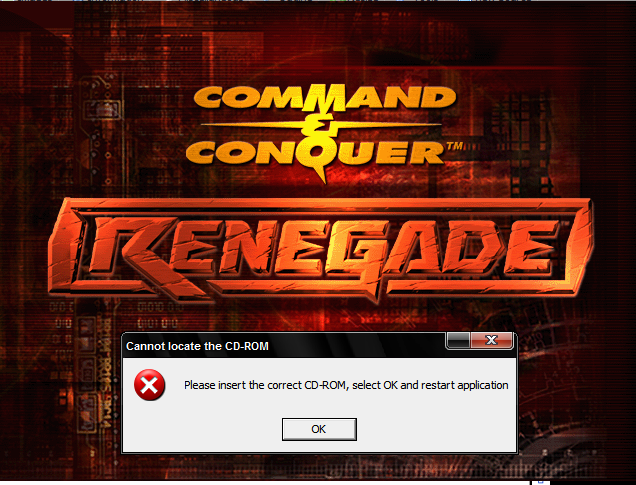The height and width of the screenshot is (485, 636).
Task: Click the Renegade logo on the splash screen
Action: click(x=320, y=250)
